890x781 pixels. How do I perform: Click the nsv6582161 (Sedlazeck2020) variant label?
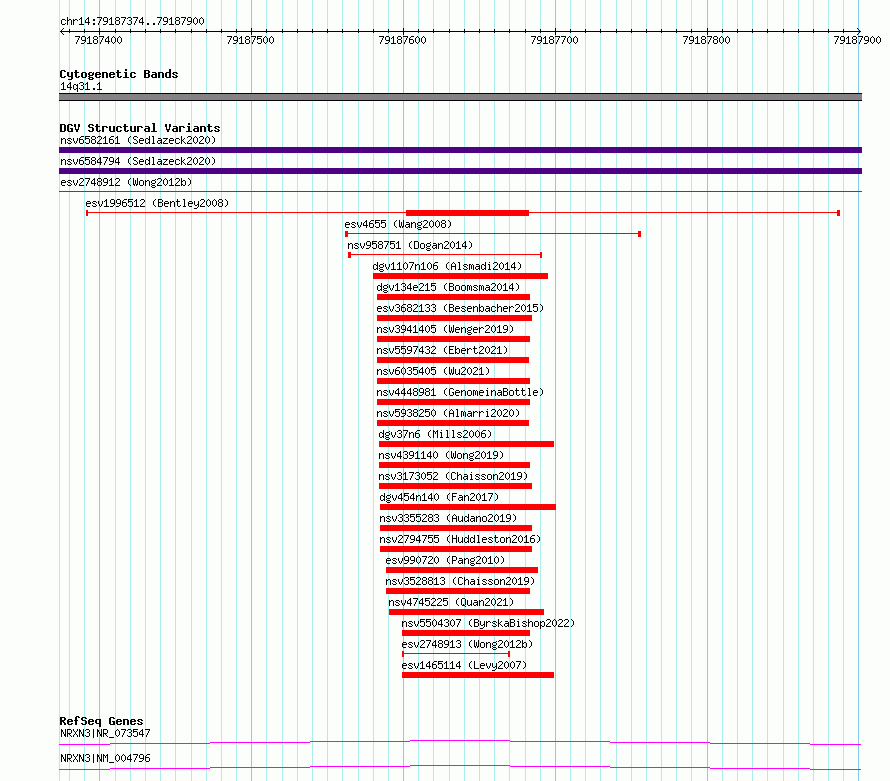(138, 140)
